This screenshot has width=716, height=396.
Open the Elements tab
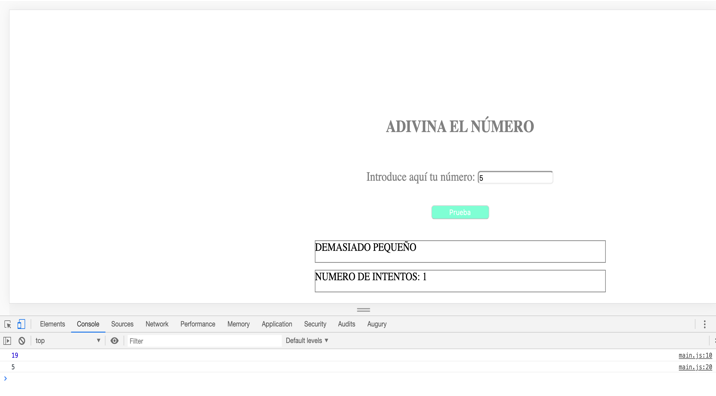pos(53,324)
